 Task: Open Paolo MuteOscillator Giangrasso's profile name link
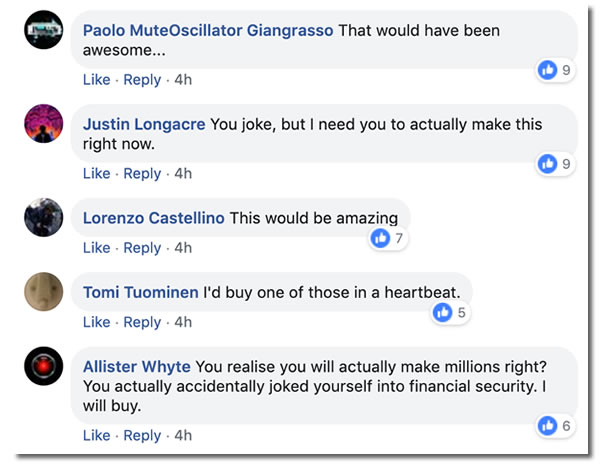[x=209, y=30]
